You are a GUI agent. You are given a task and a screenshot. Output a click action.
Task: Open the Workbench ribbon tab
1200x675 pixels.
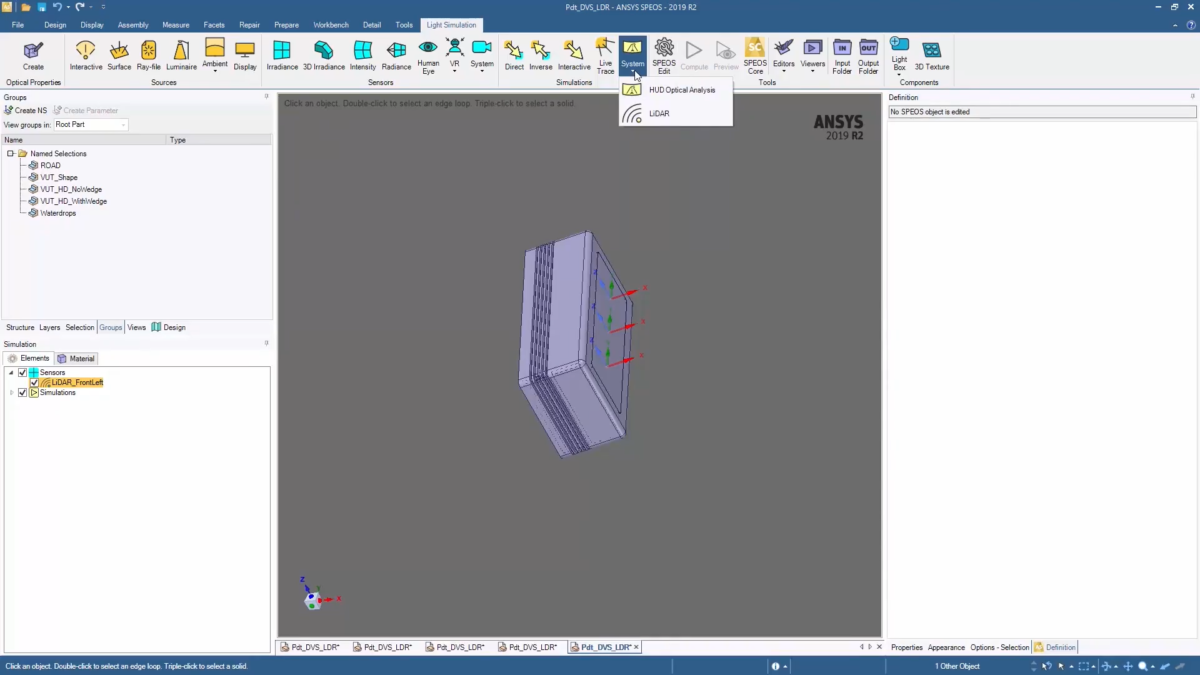[x=331, y=25]
